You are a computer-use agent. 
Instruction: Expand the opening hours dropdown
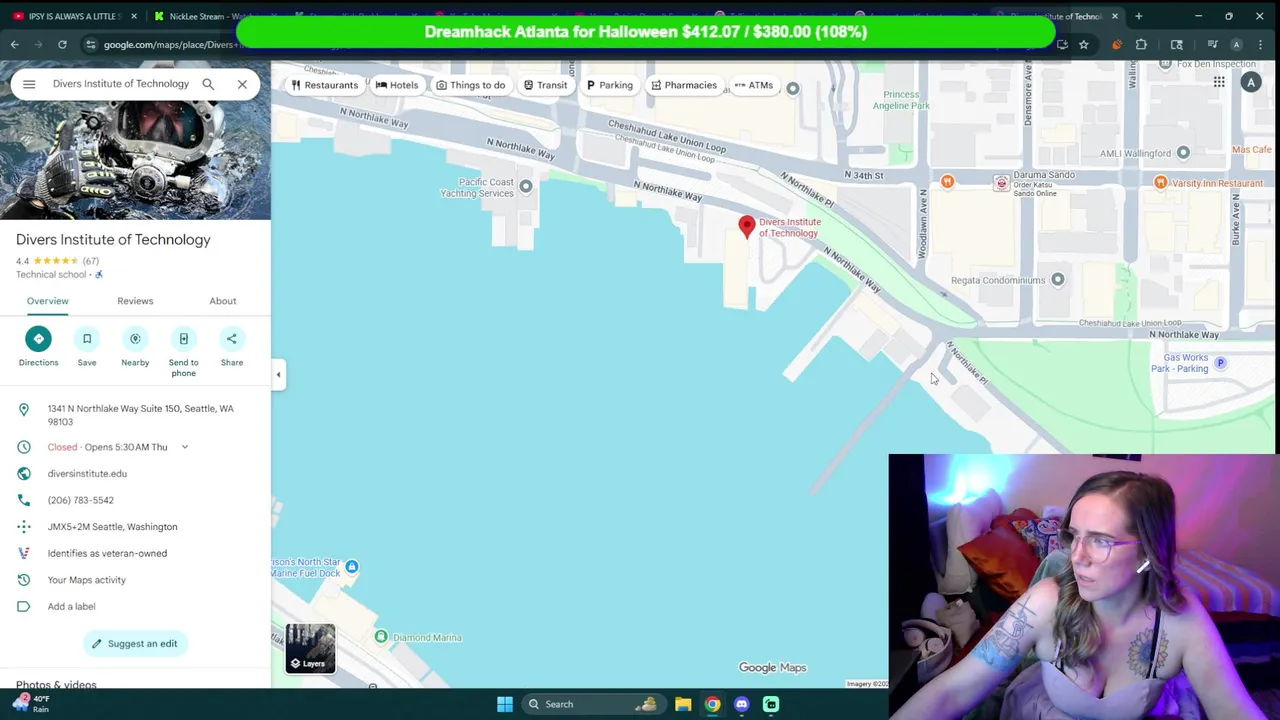(x=184, y=447)
